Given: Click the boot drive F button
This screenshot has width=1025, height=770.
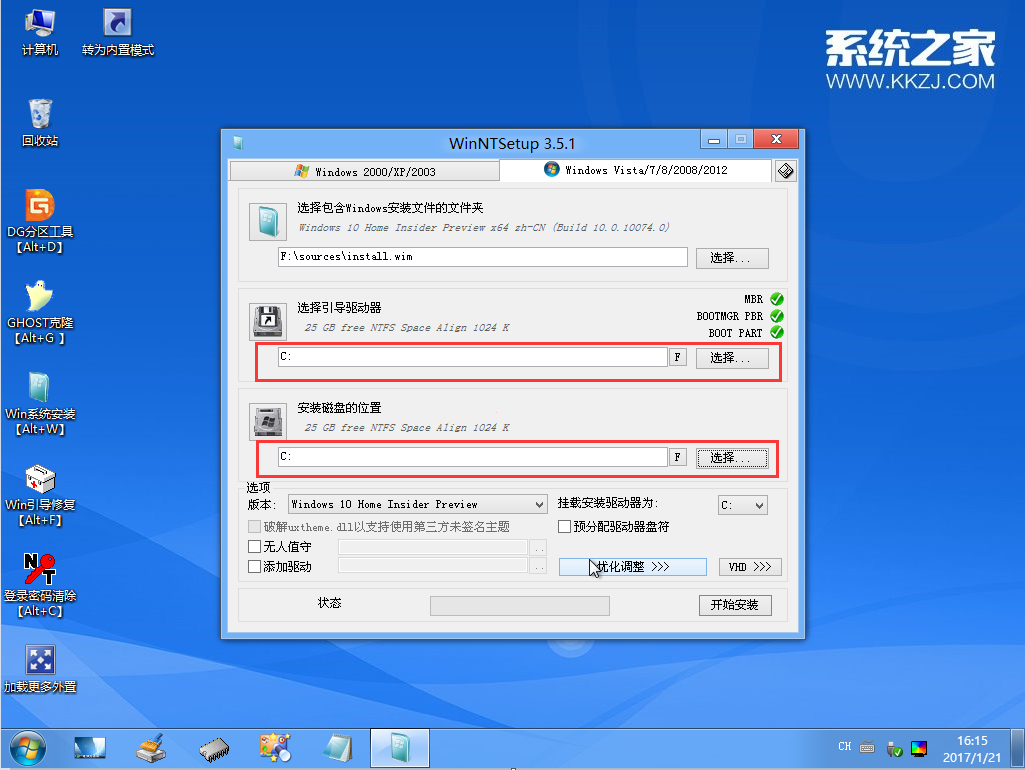Looking at the screenshot, I should pyautogui.click(x=677, y=357).
